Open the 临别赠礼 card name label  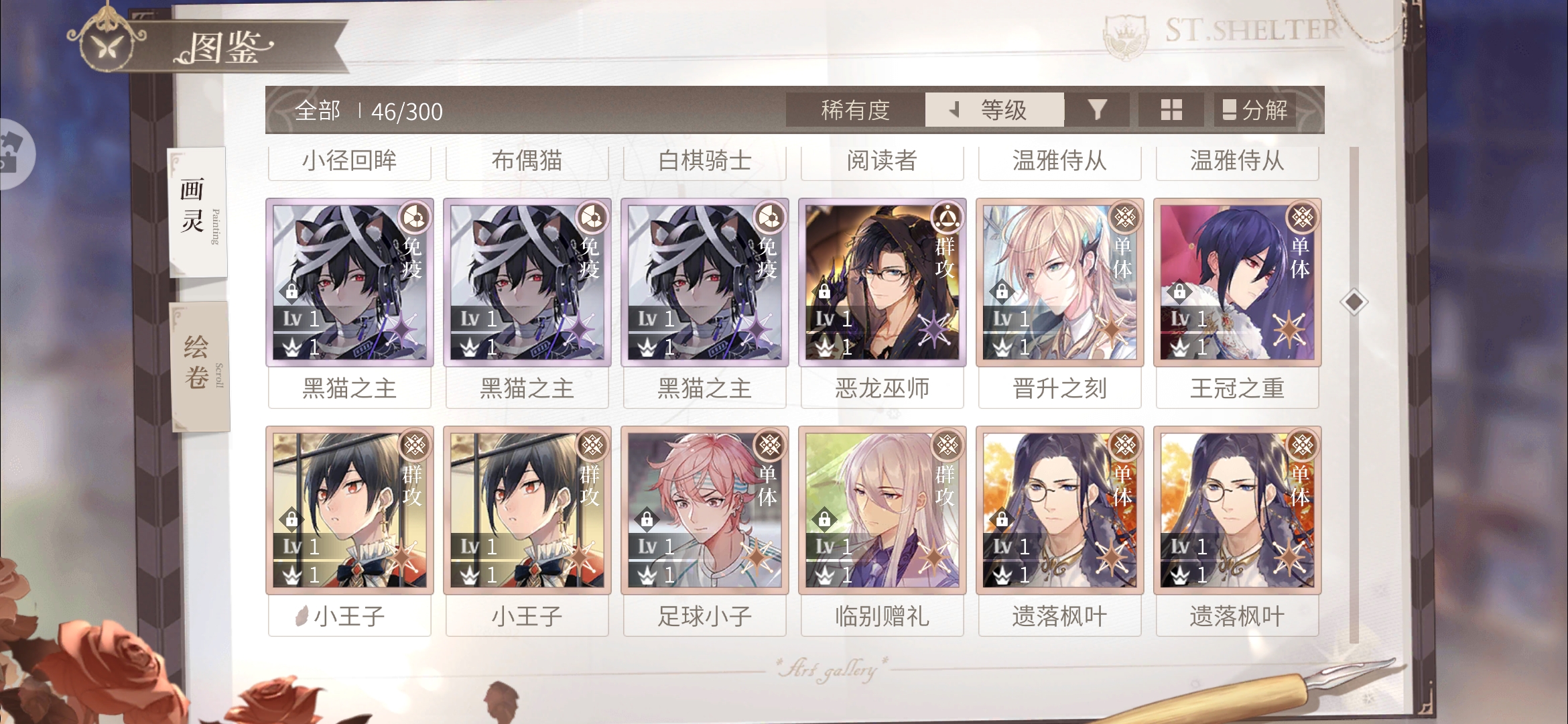[x=882, y=615]
